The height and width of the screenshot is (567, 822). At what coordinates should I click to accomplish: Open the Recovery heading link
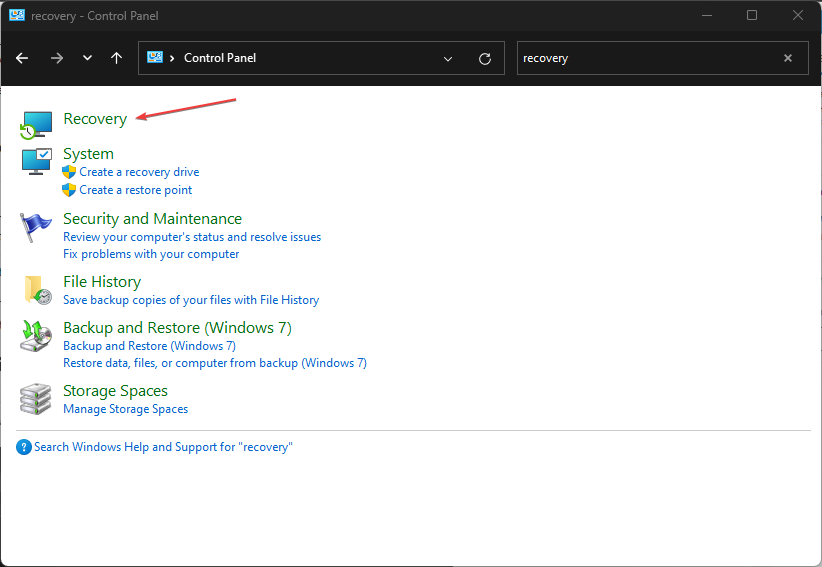tap(95, 119)
